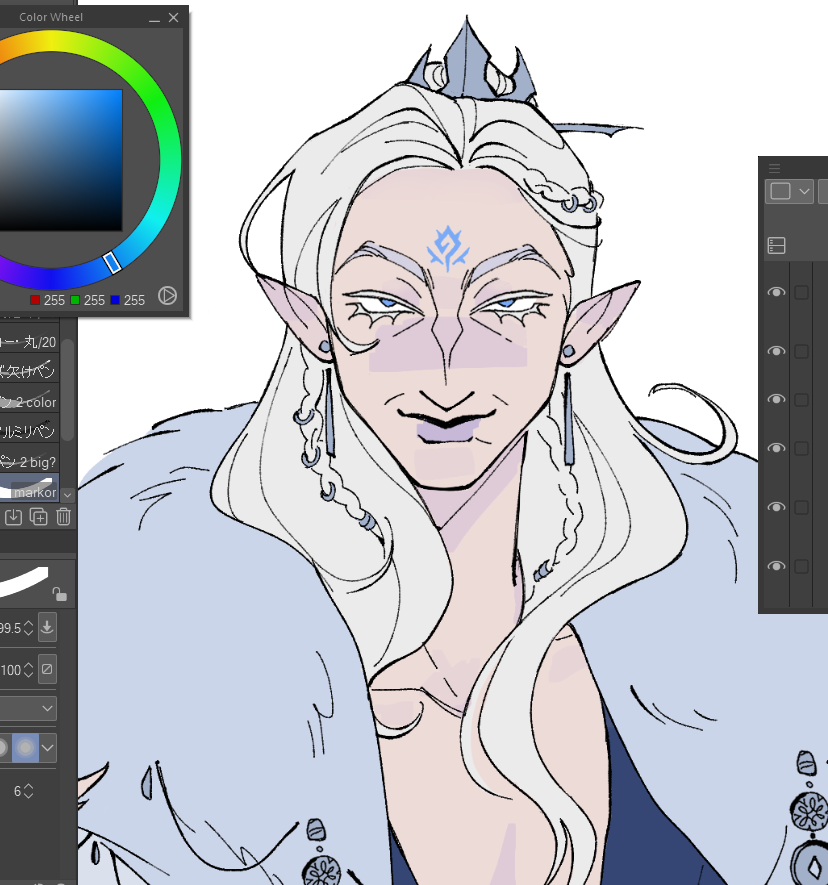828x885 pixels.
Task: Open the layer panel hamburger menu
Action: (774, 168)
